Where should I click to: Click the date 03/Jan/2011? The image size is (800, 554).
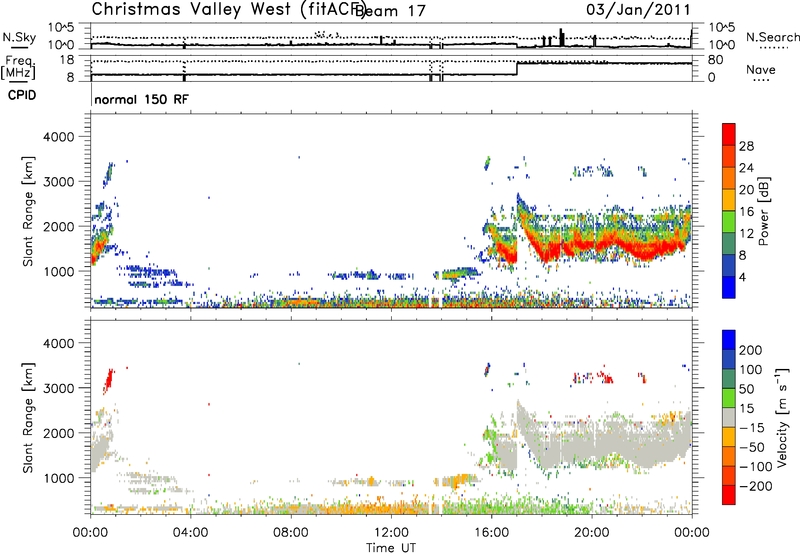point(638,9)
